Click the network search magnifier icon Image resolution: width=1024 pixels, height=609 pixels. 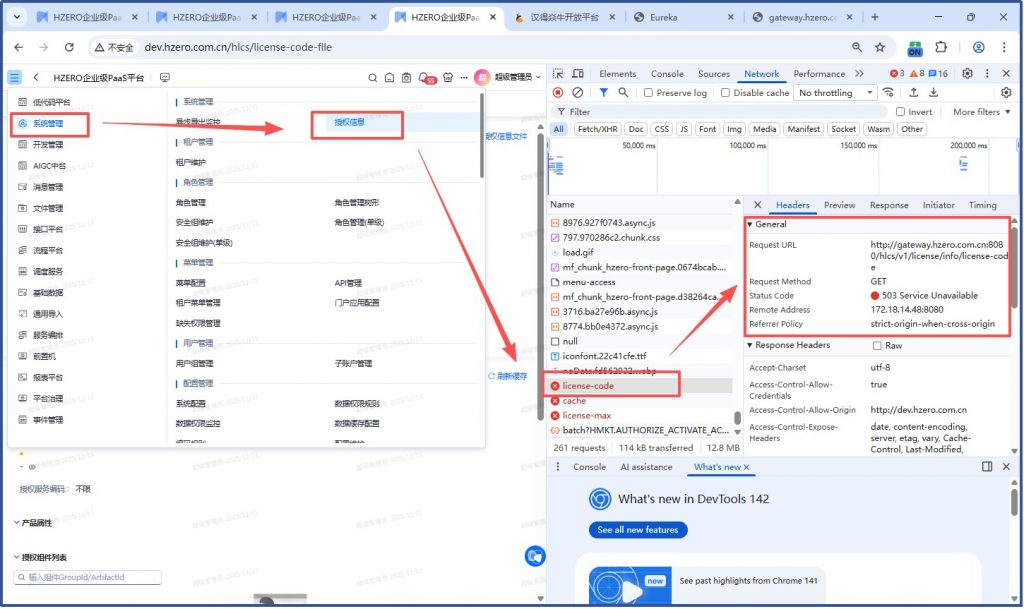pos(623,93)
